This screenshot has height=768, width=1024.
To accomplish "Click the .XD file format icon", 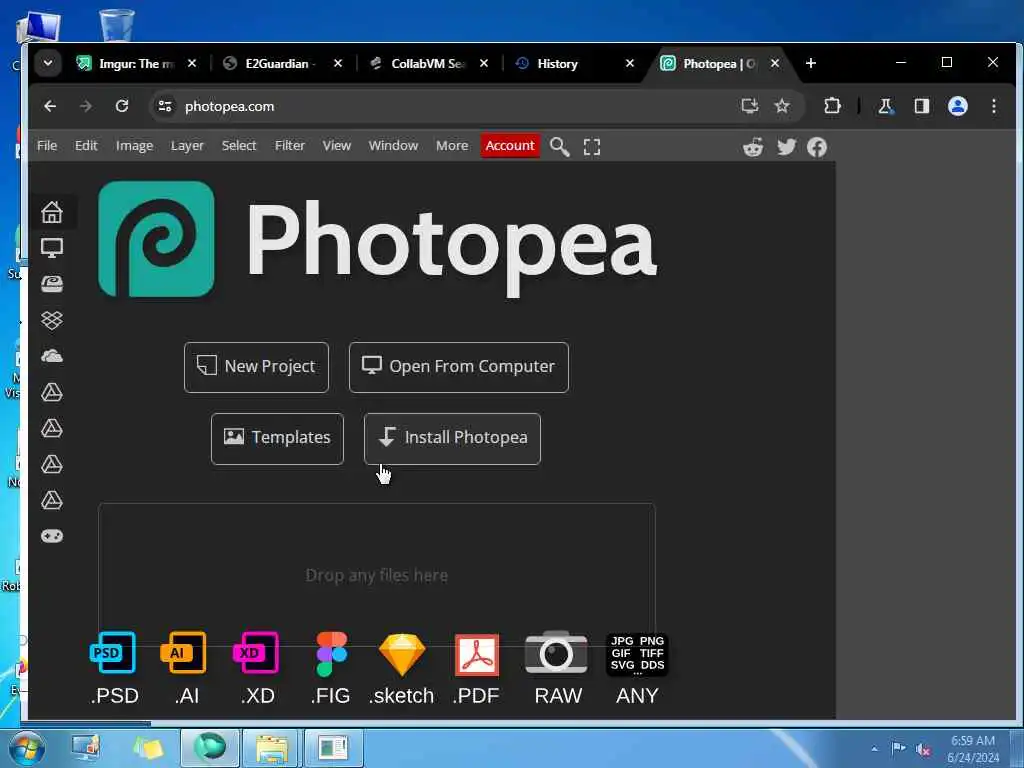I will pos(256,652).
